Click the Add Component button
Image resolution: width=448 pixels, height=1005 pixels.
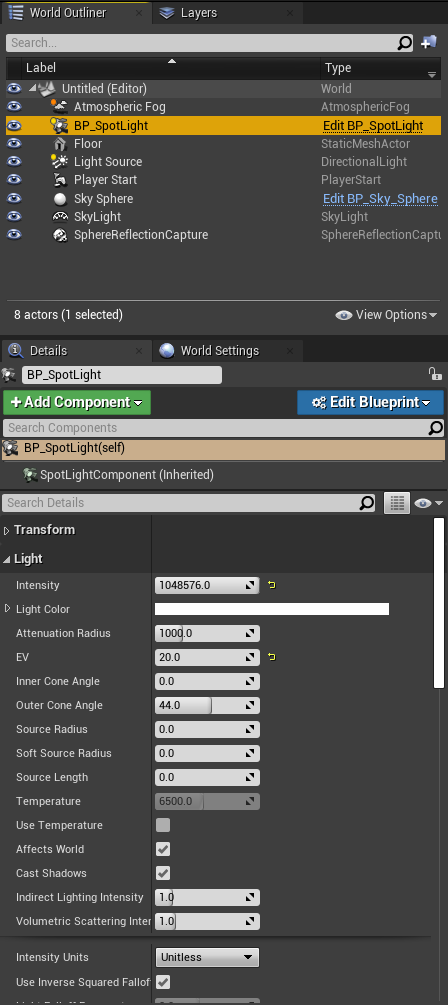point(77,403)
